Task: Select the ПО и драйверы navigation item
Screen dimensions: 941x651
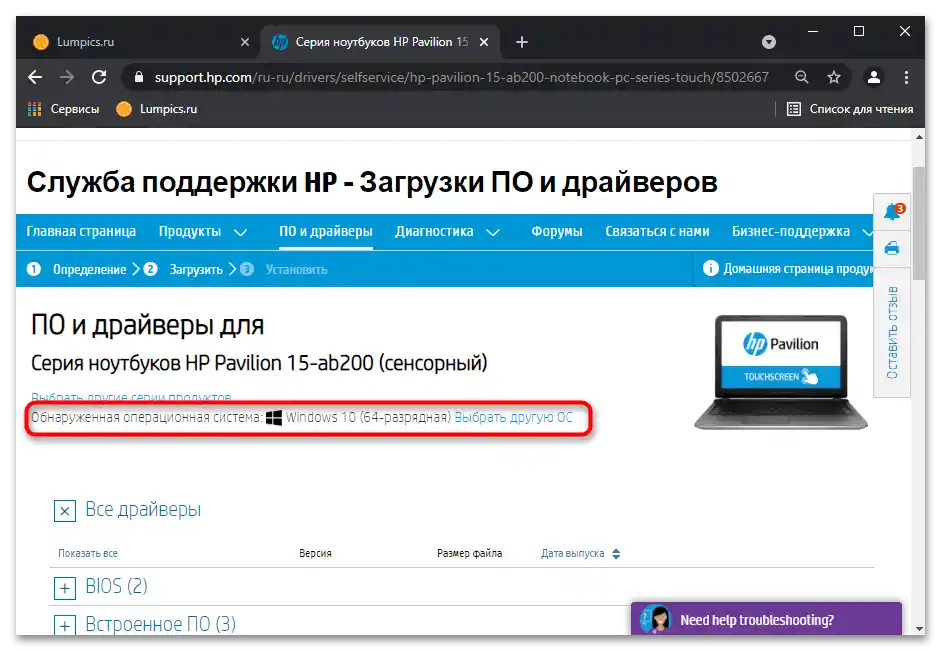Action: click(326, 232)
